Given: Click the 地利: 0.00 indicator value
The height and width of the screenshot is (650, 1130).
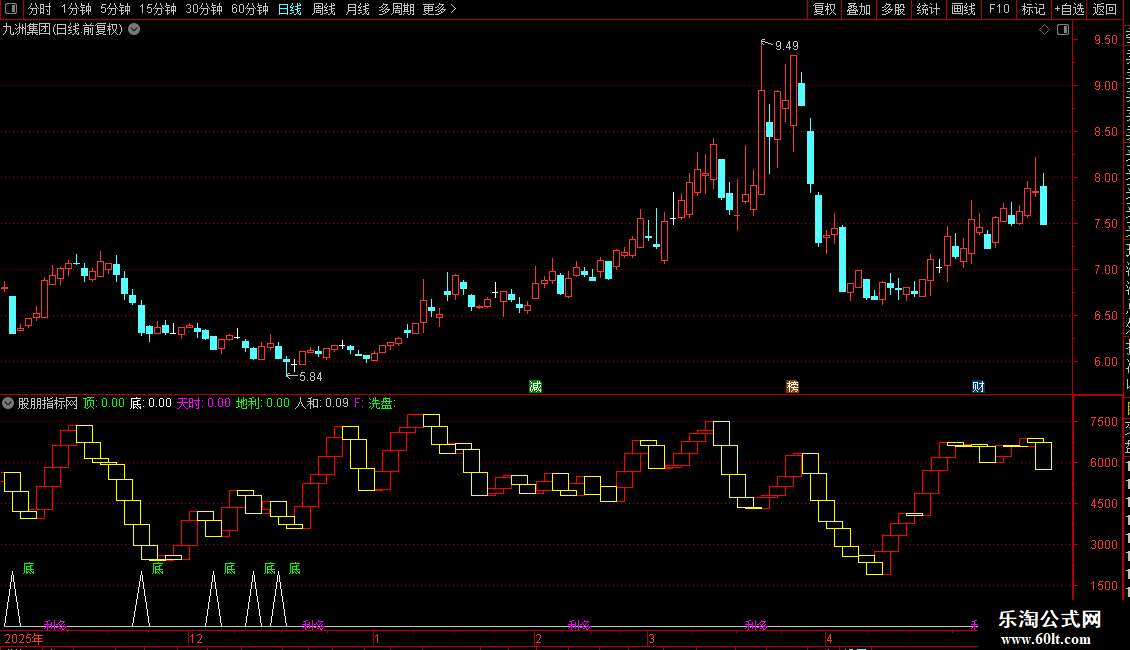Looking at the screenshot, I should click(263, 404).
